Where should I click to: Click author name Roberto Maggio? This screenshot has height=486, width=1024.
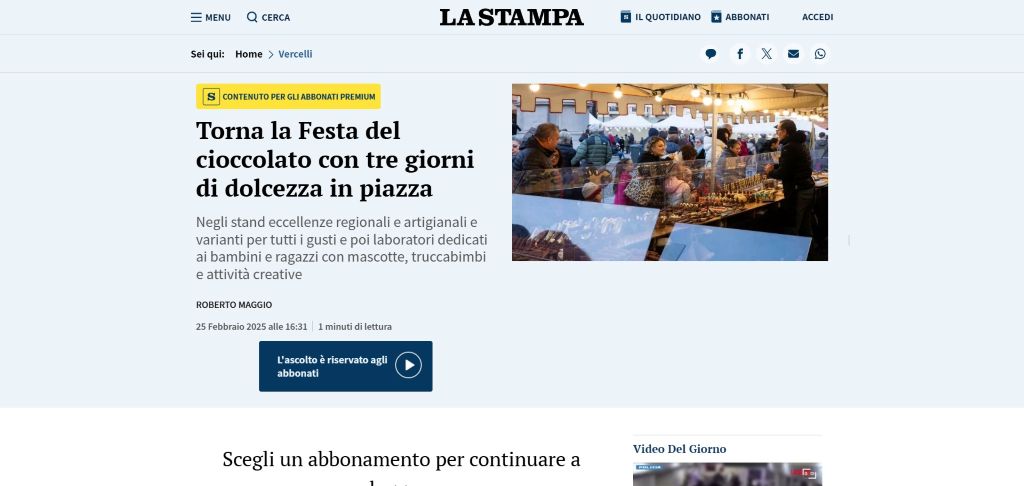[234, 304]
